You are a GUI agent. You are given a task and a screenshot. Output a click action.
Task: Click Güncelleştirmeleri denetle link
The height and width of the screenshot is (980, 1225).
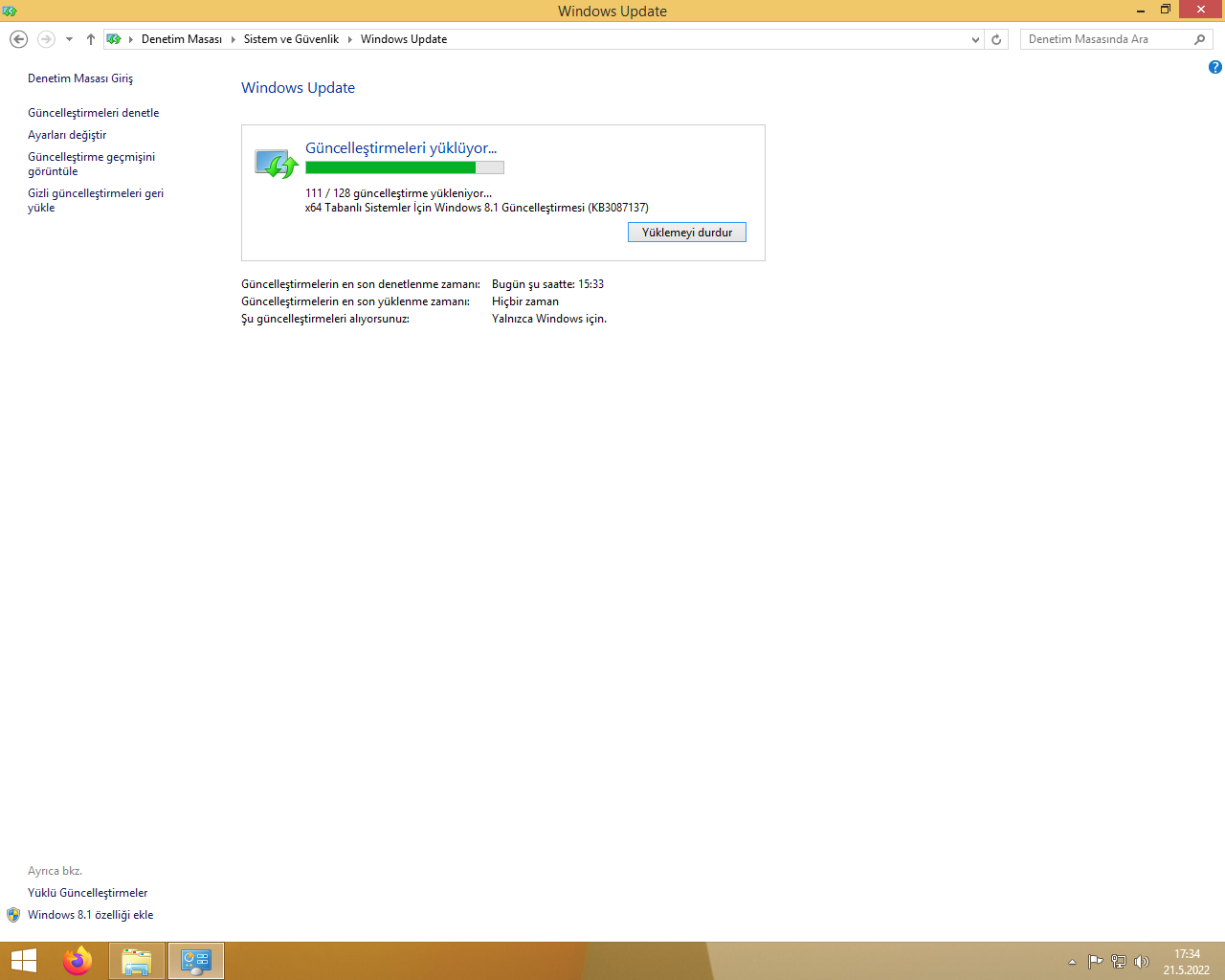point(94,113)
